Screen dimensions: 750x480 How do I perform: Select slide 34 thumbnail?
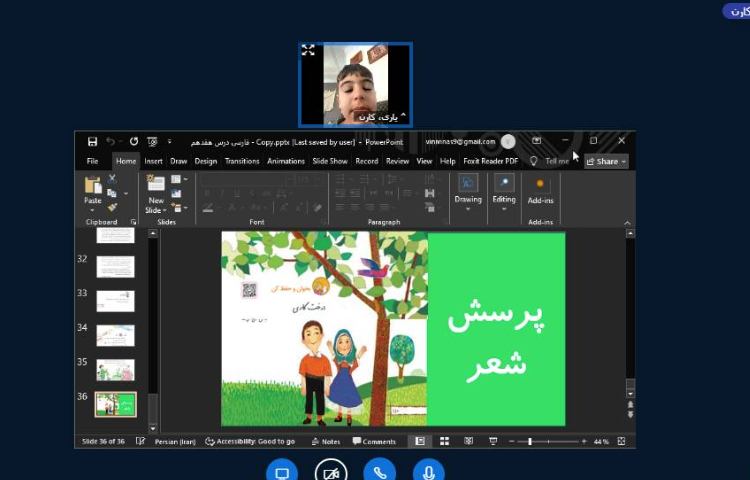click(x=115, y=336)
